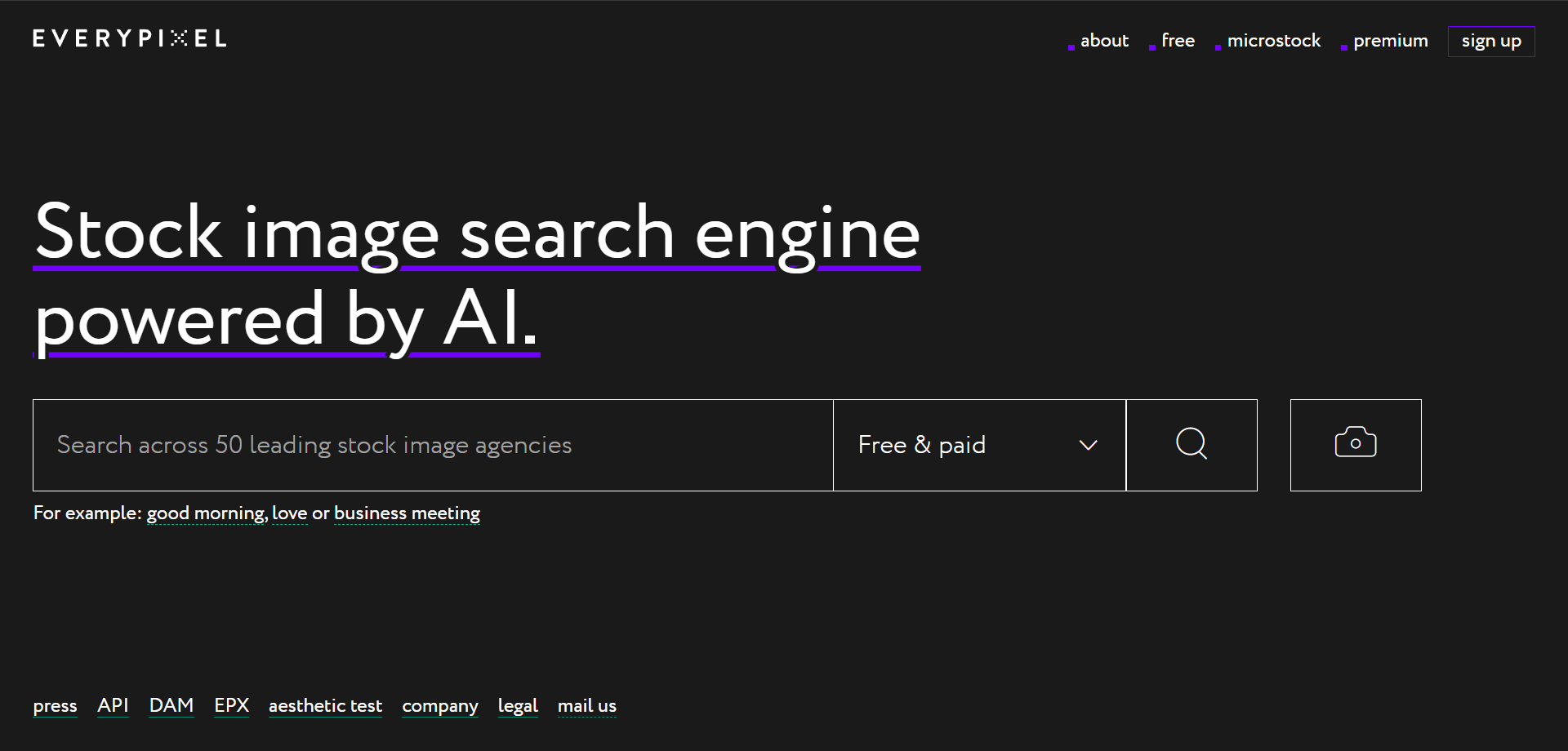Viewport: 1568px width, 751px height.
Task: Try the business meeting example search
Action: click(x=407, y=513)
